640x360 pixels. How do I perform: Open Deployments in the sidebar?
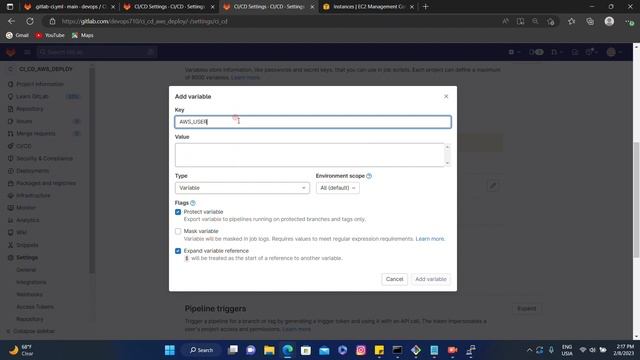click(32, 171)
